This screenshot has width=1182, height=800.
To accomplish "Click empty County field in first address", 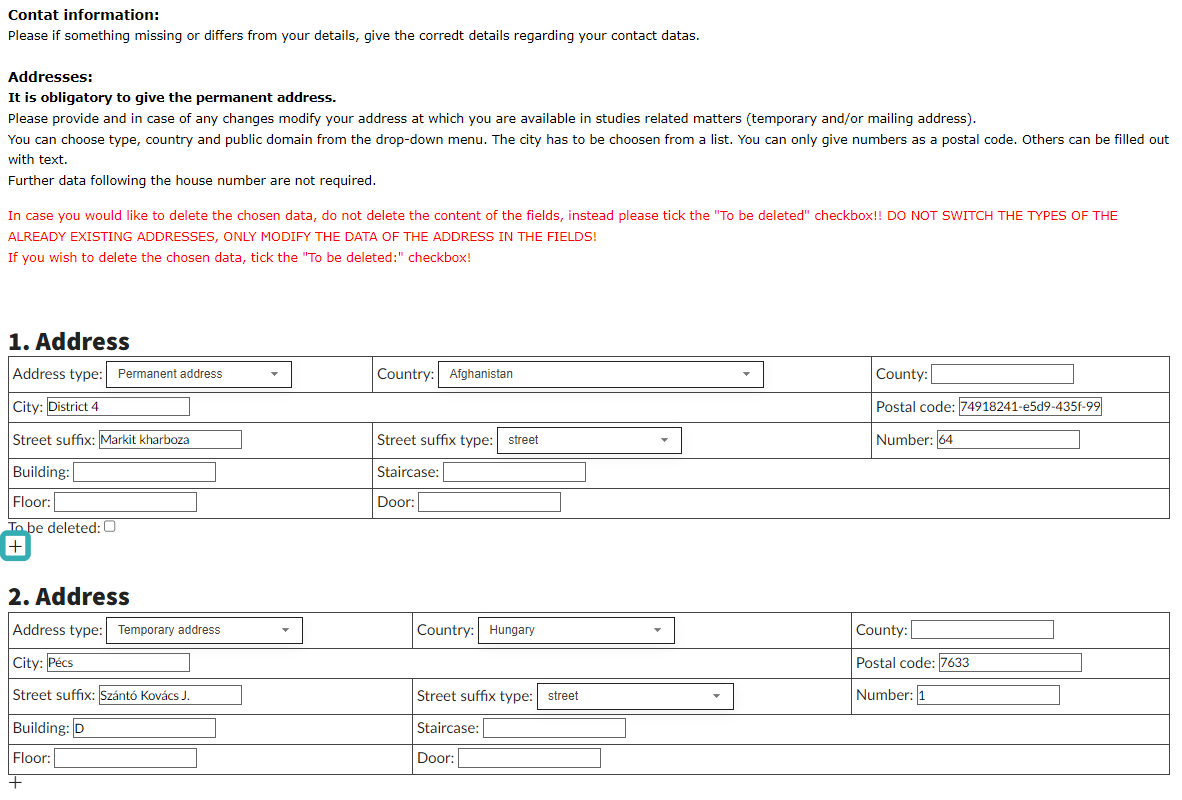I will (1002, 374).
